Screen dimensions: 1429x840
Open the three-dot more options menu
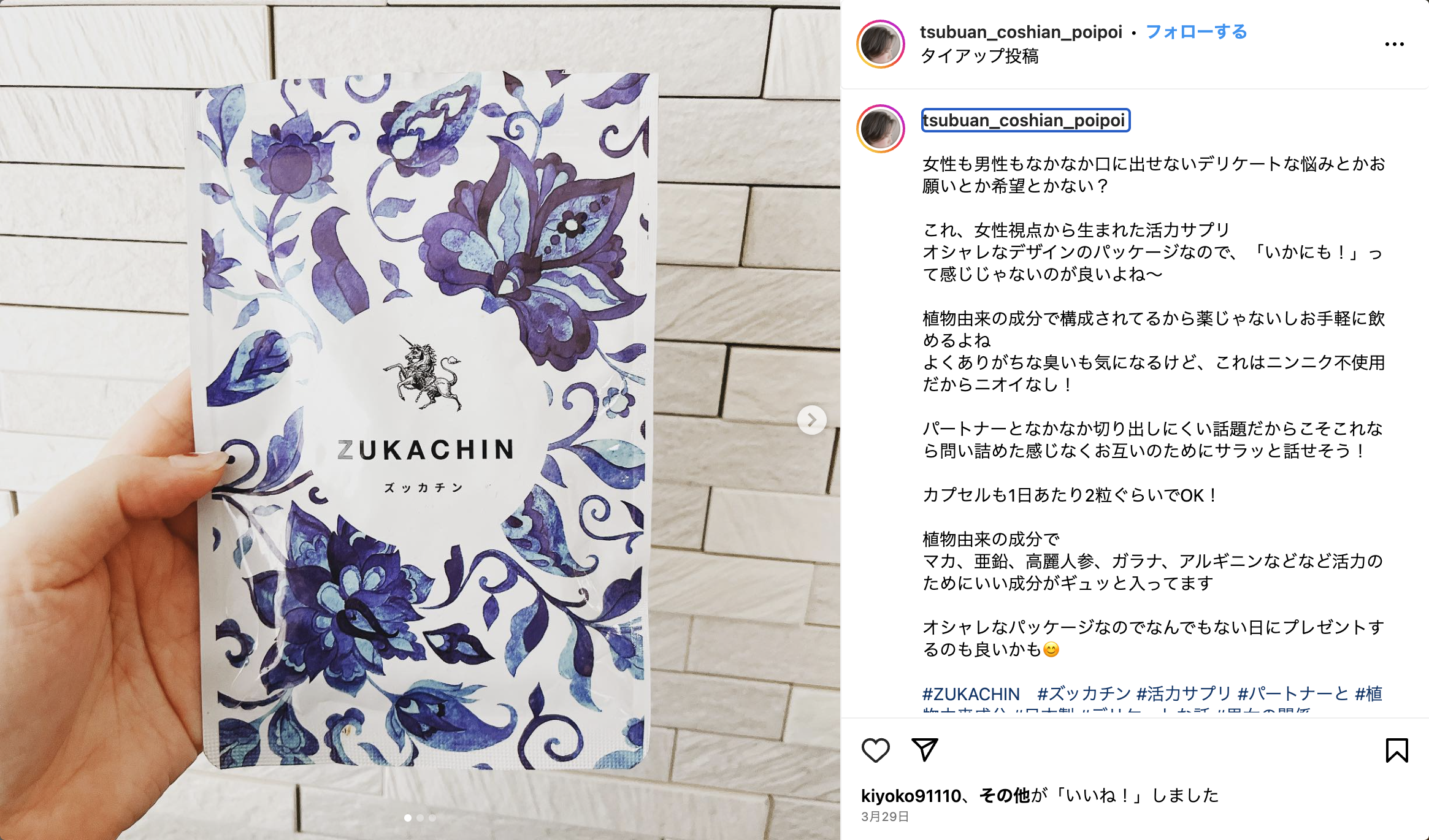(x=1394, y=44)
